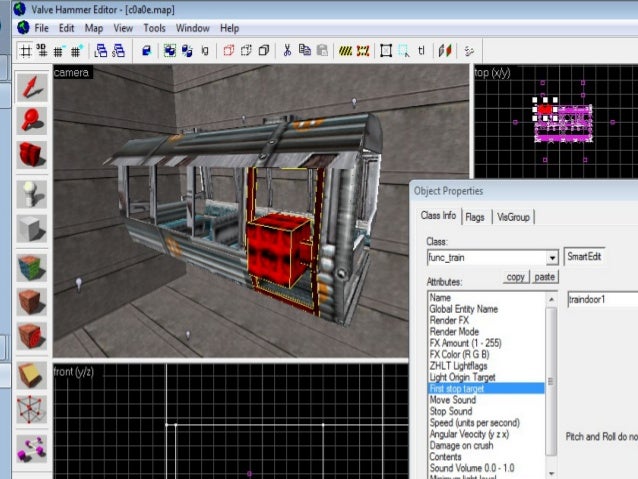This screenshot has width=638, height=479.
Task: Switch to the VisGroup tab
Action: (513, 216)
